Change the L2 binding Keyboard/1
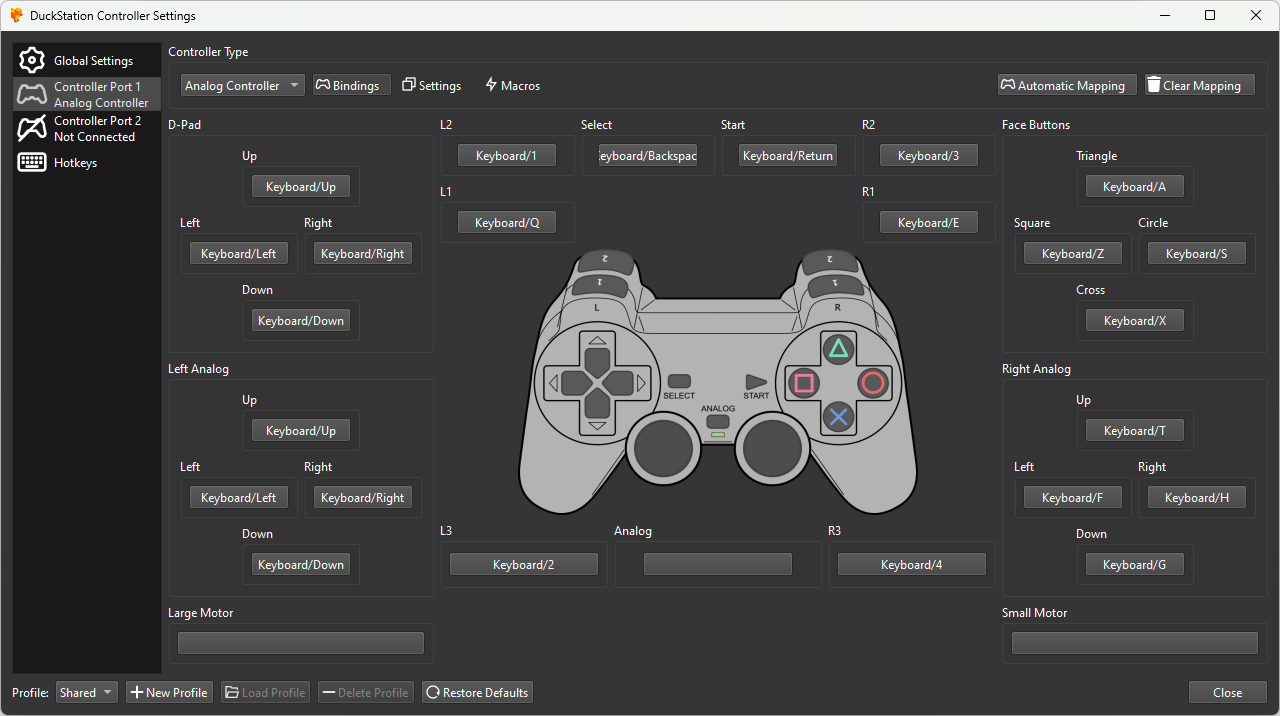 click(507, 156)
